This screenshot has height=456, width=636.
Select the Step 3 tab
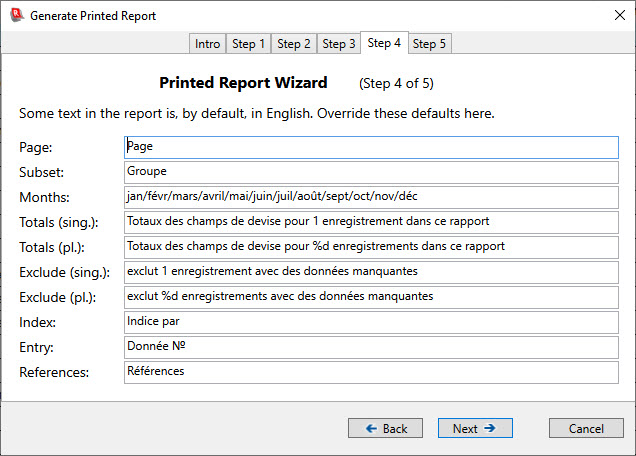tap(339, 44)
